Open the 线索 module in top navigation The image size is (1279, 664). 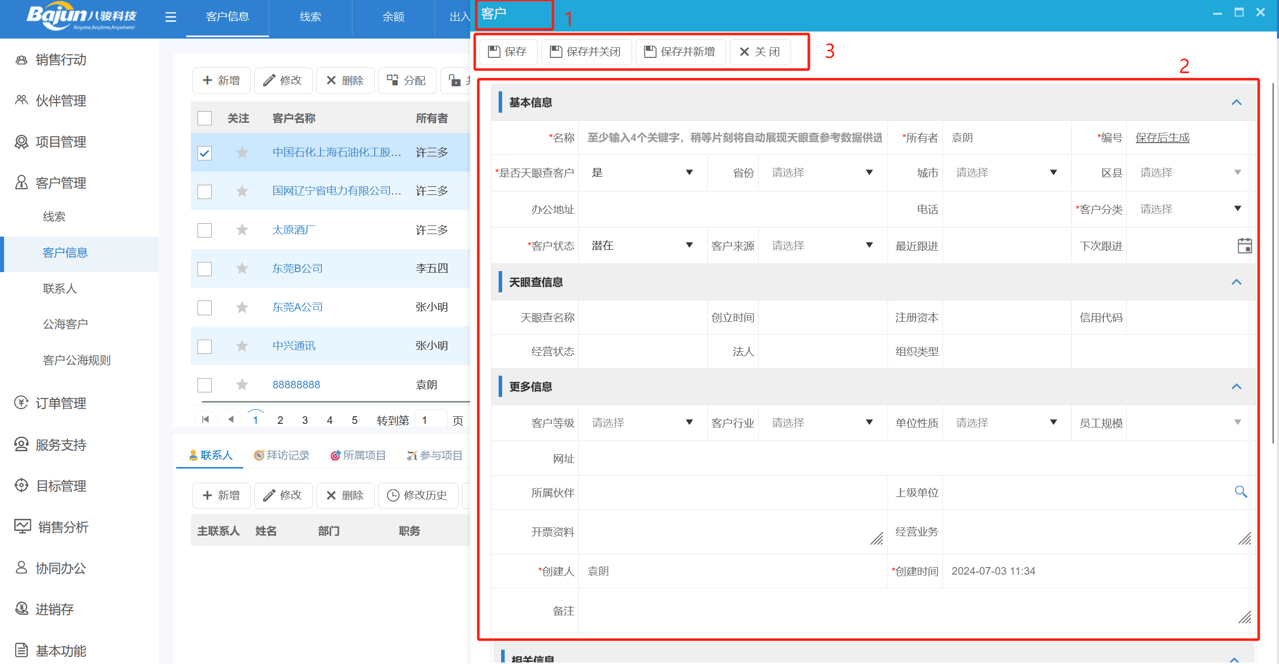312,17
